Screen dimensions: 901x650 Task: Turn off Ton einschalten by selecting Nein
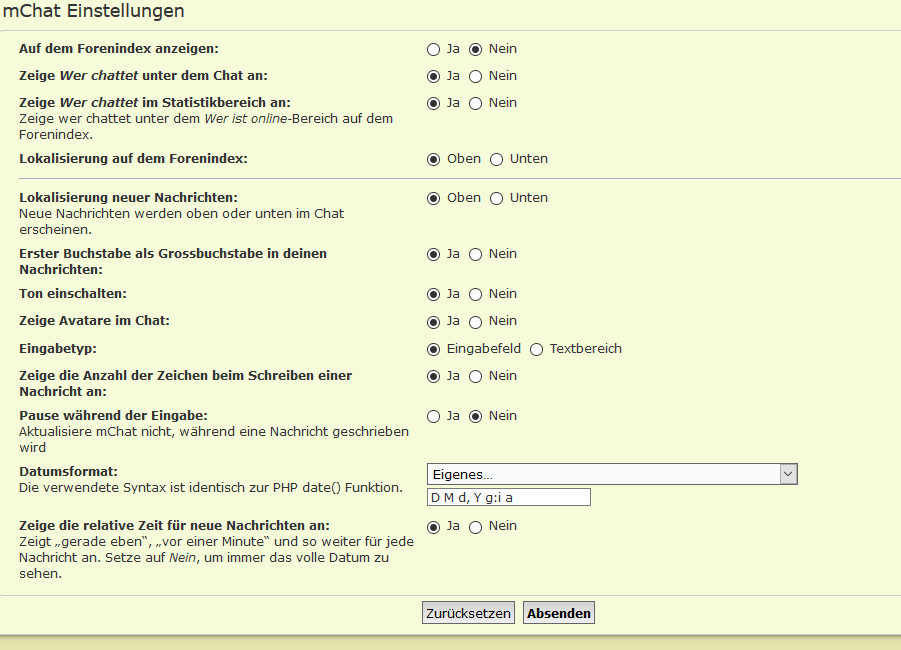476,294
